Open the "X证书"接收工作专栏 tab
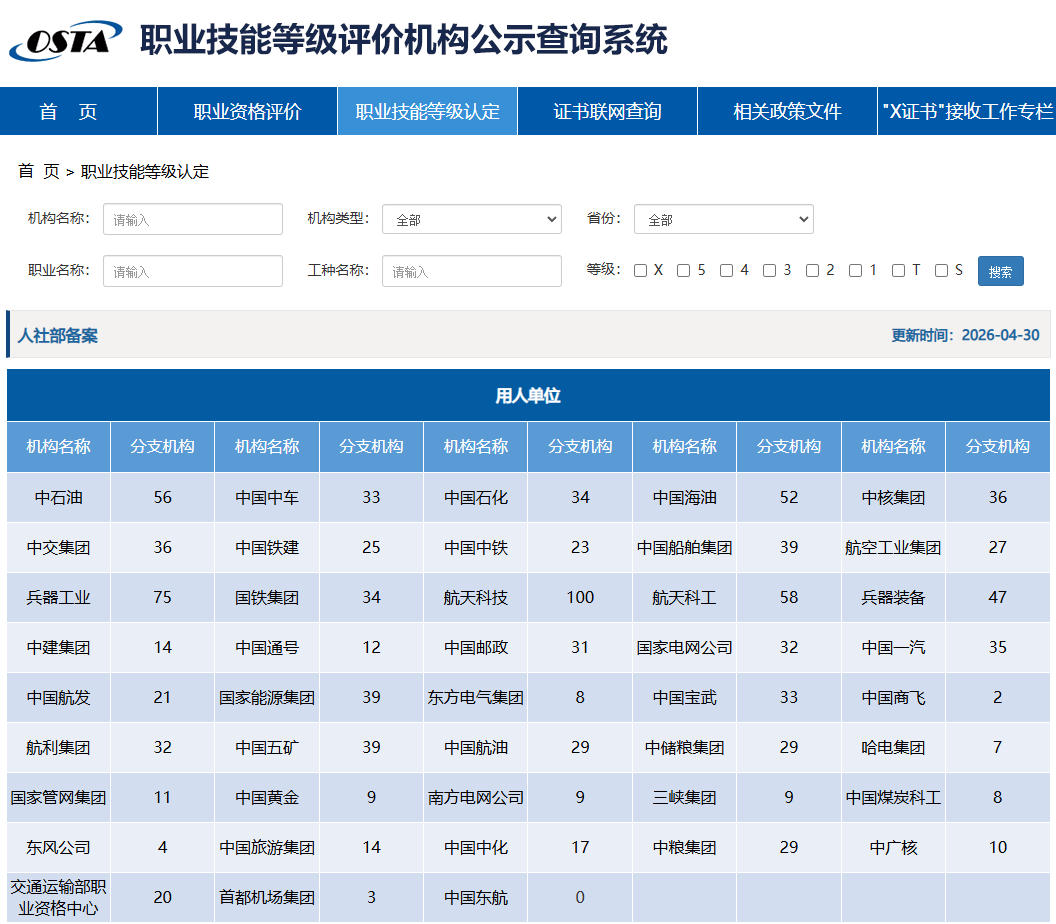Viewport: 1056px width, 924px height. [967, 111]
